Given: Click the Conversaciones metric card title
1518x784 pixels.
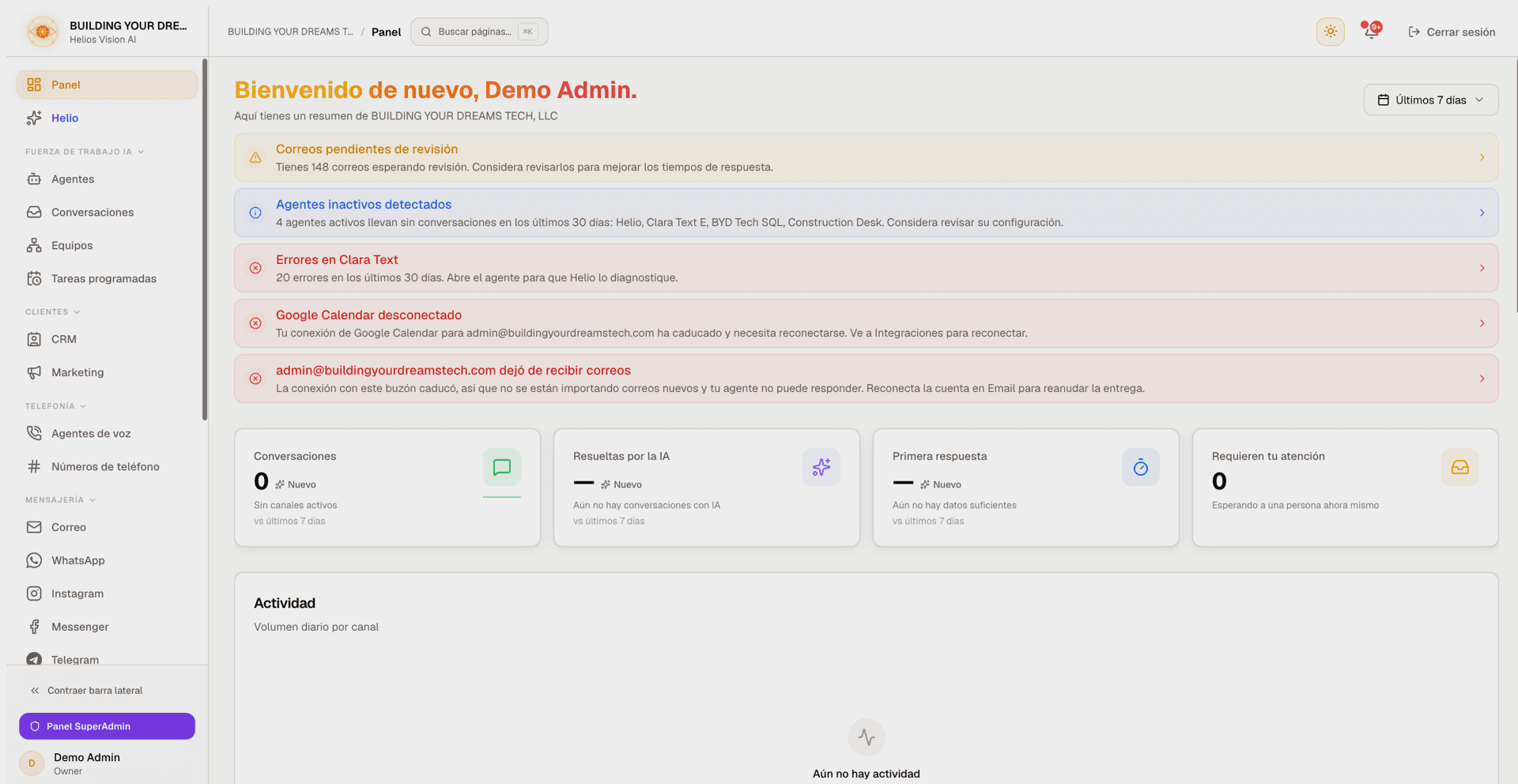Looking at the screenshot, I should 295,456.
